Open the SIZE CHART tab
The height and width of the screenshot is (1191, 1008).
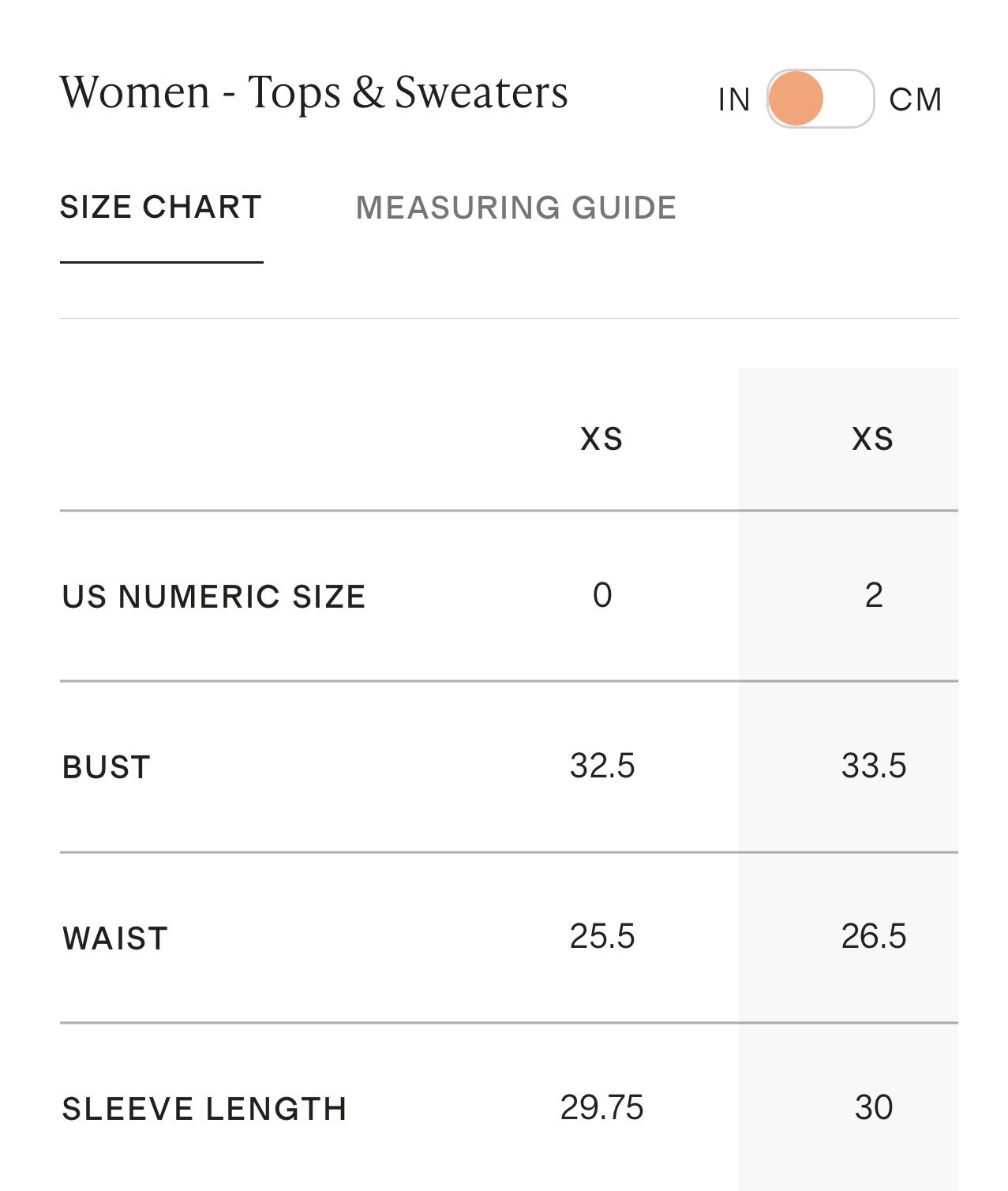point(161,207)
